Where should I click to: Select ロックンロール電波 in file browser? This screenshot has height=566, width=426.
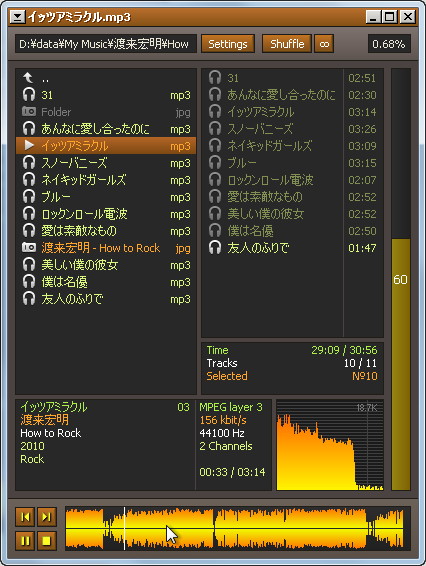tap(106, 214)
